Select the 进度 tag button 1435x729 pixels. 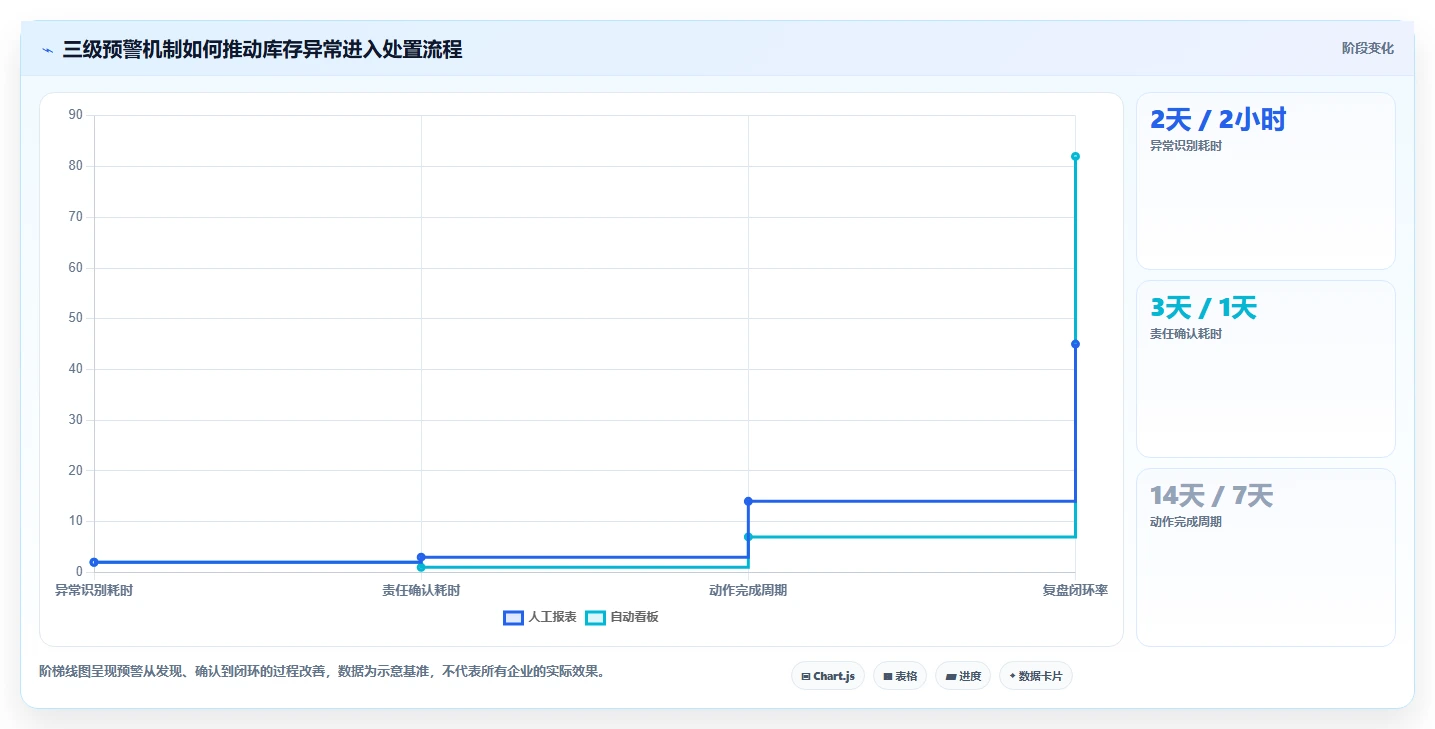(x=963, y=676)
